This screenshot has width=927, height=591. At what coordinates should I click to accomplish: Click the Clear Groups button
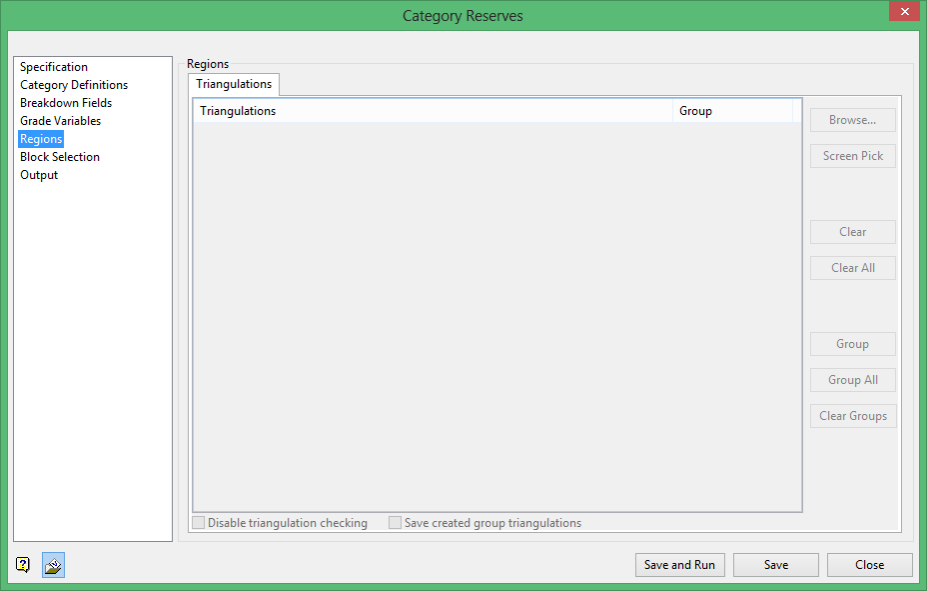[853, 416]
